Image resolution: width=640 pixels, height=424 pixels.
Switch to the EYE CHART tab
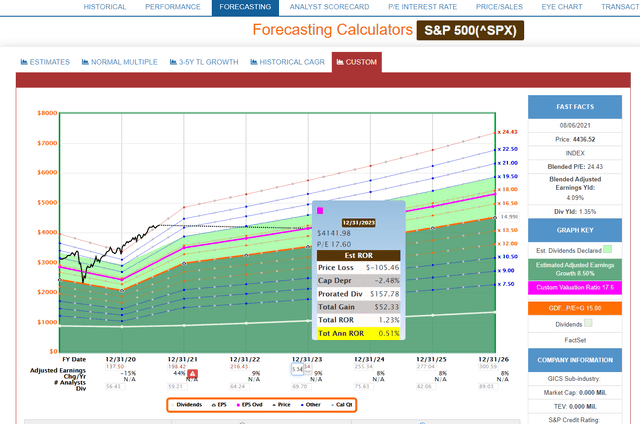562,7
